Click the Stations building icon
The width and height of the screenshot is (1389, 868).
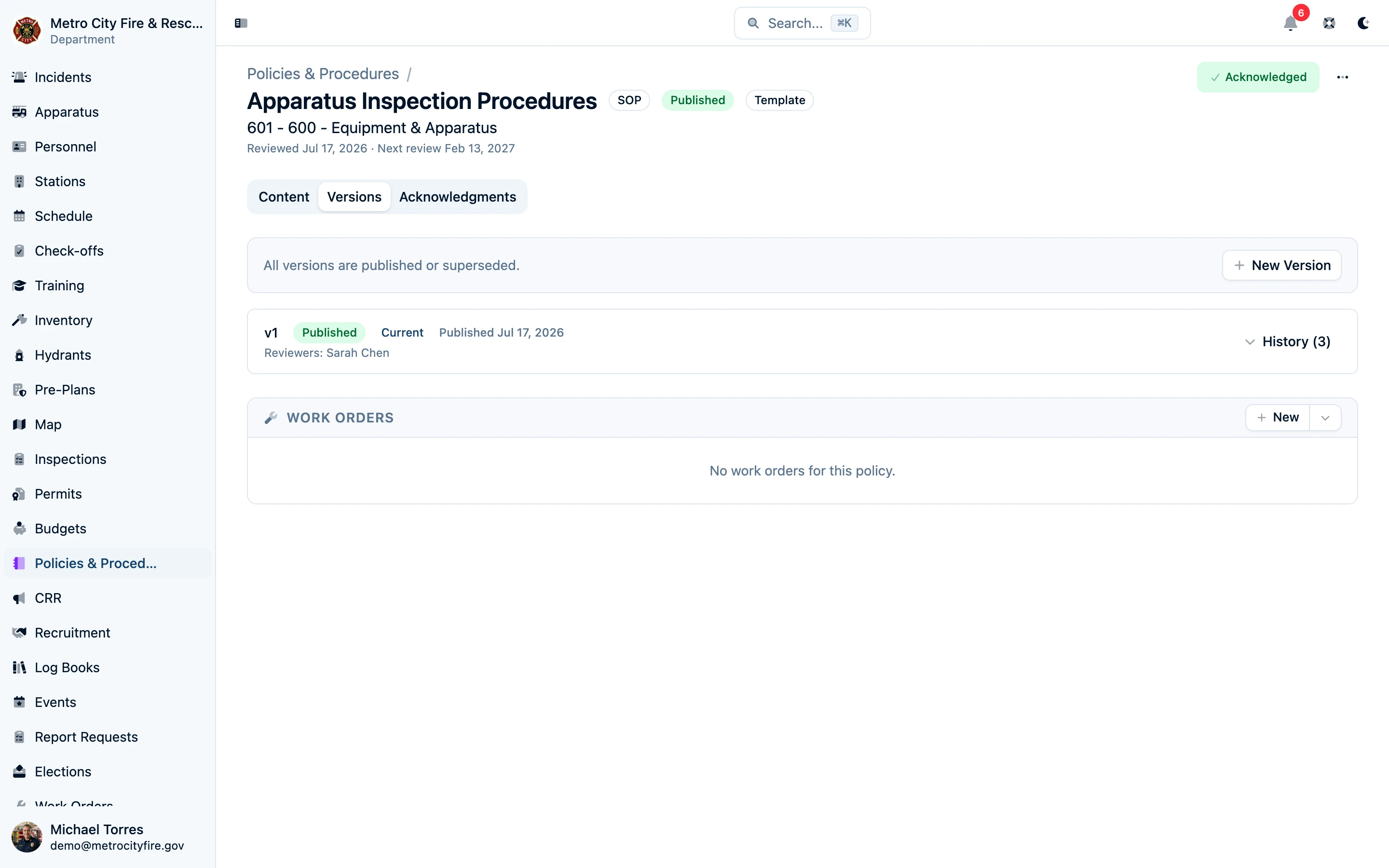19,181
